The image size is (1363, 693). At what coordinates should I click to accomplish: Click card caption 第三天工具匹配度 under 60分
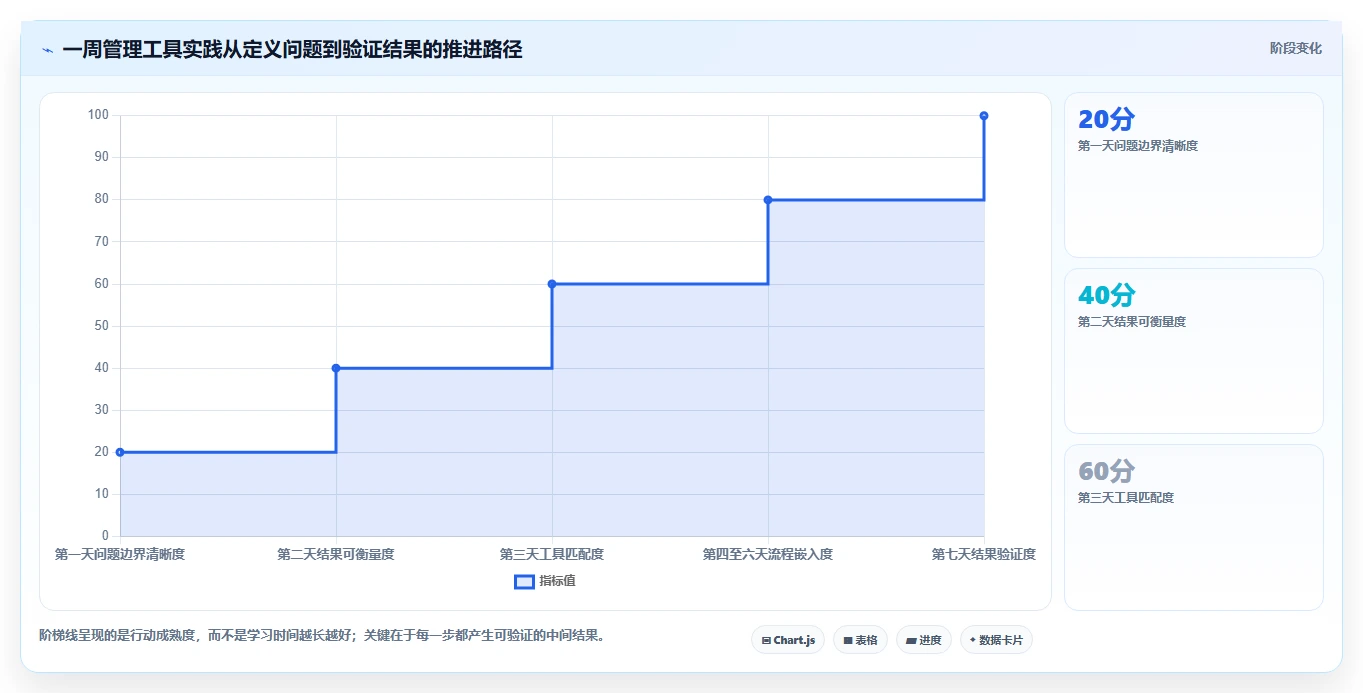[x=1126, y=498]
